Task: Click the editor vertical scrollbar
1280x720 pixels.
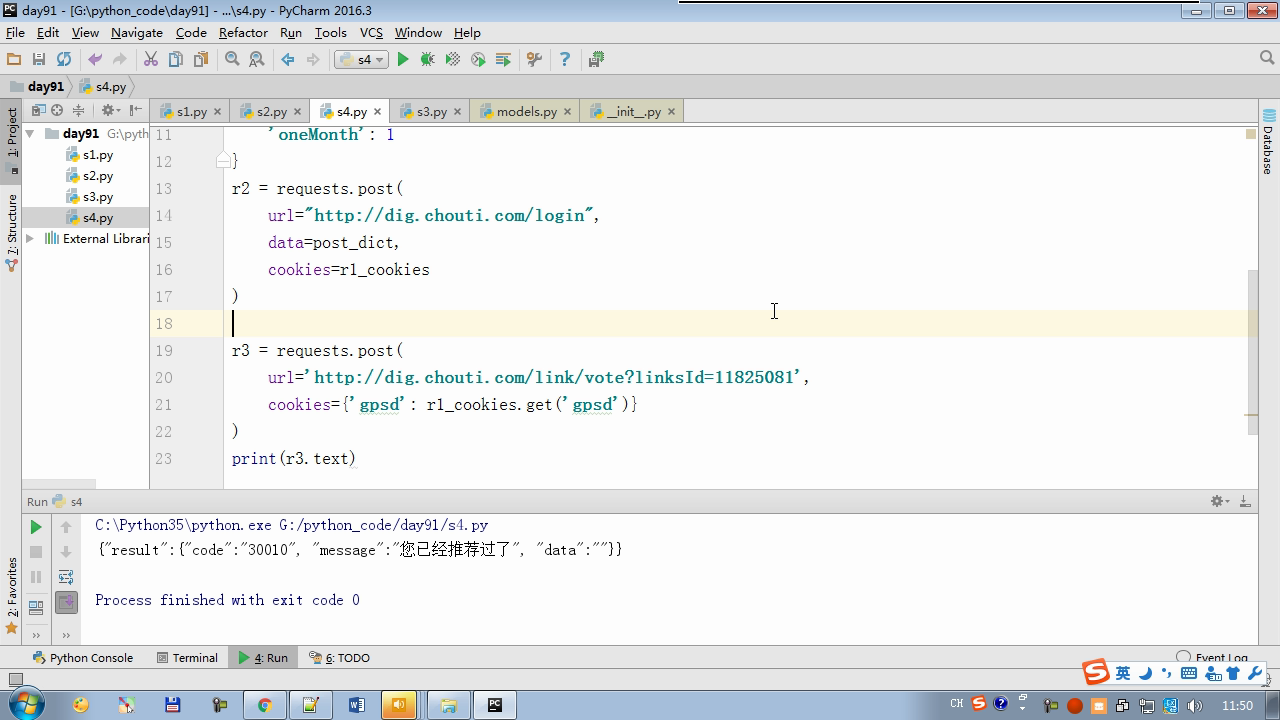Action: 1252,350
